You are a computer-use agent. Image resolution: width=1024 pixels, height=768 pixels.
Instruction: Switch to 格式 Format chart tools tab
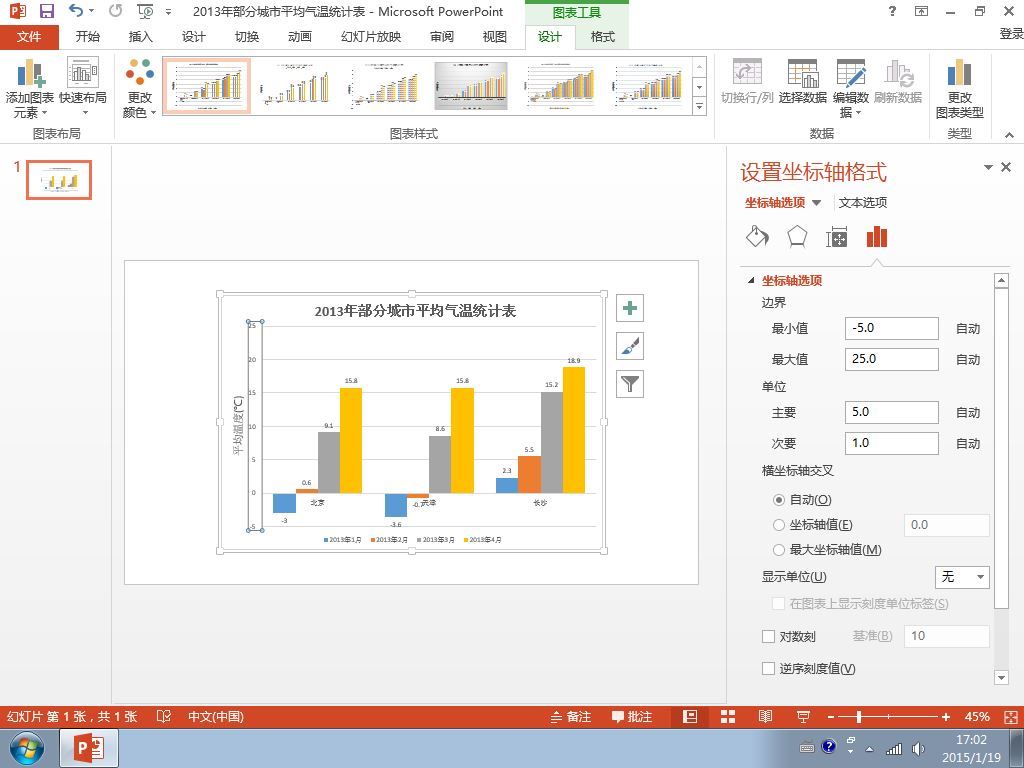602,37
